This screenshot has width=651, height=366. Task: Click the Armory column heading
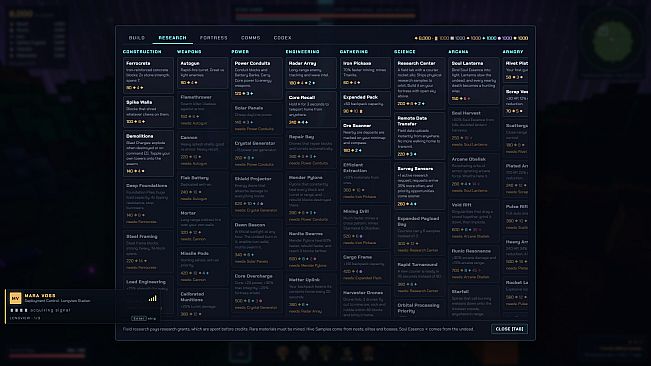pos(513,52)
